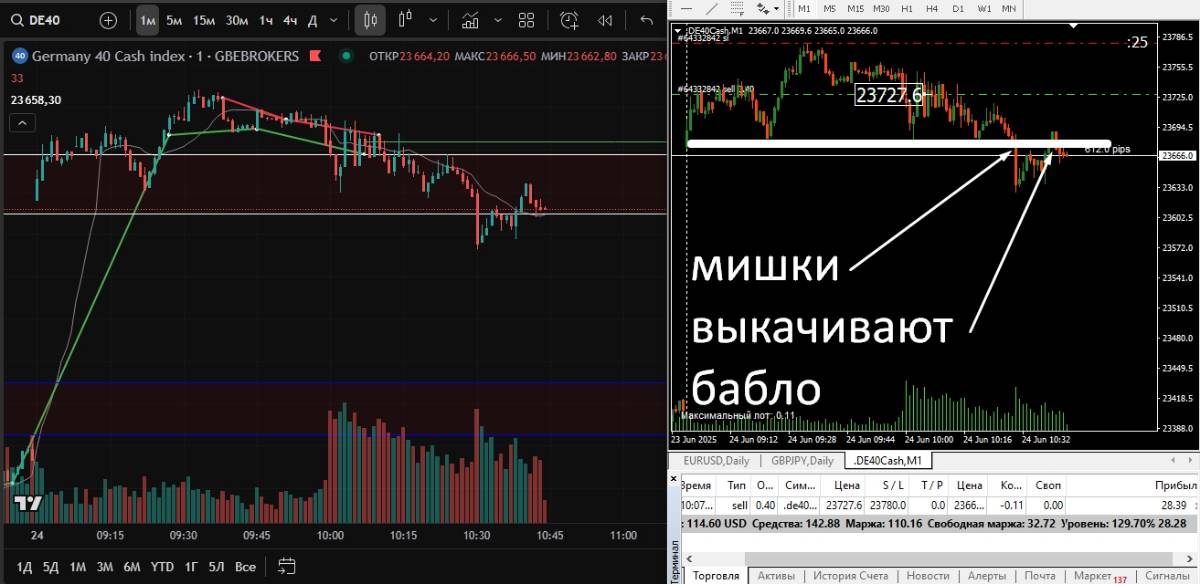Select the 1Д date range

pyautogui.click(x=25, y=566)
